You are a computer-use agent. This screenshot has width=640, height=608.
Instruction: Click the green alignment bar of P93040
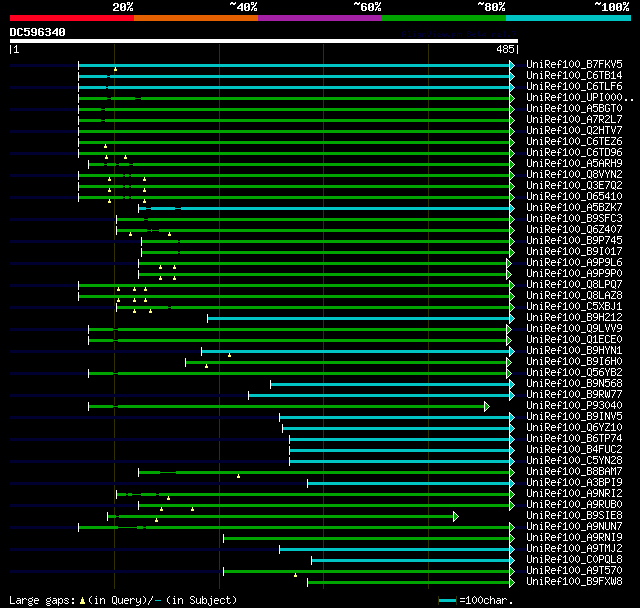pyautogui.click(x=287, y=406)
